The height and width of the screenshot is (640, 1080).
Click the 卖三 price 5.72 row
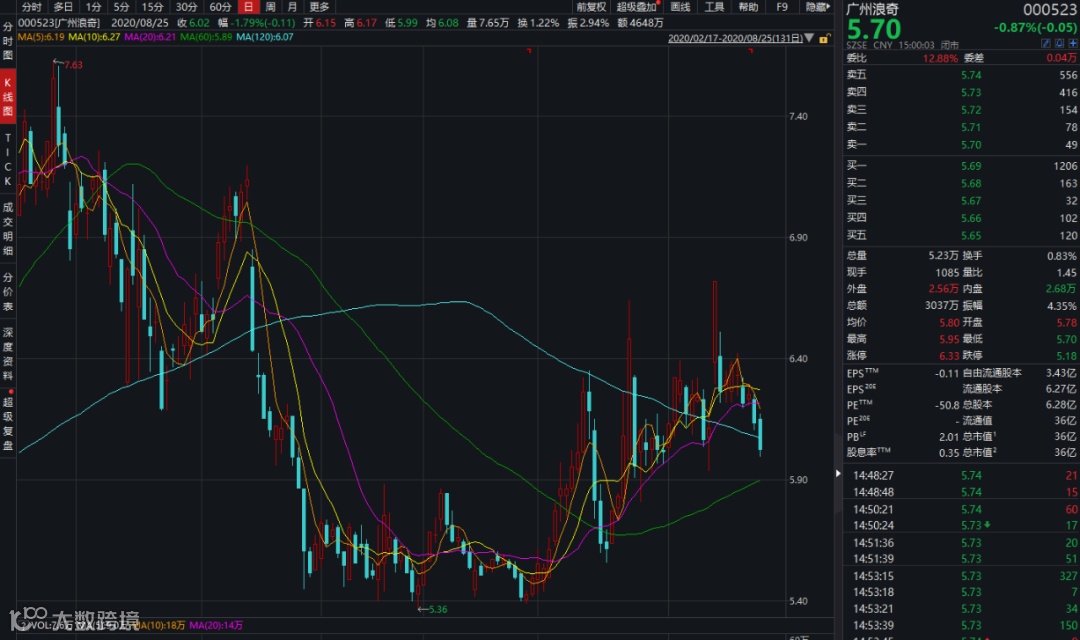[x=962, y=110]
